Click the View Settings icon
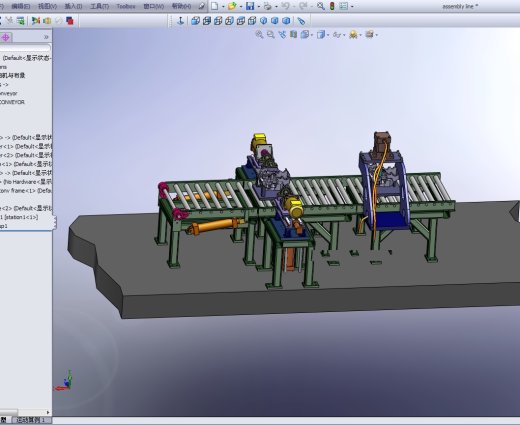The height and width of the screenshot is (425, 520). point(369,34)
